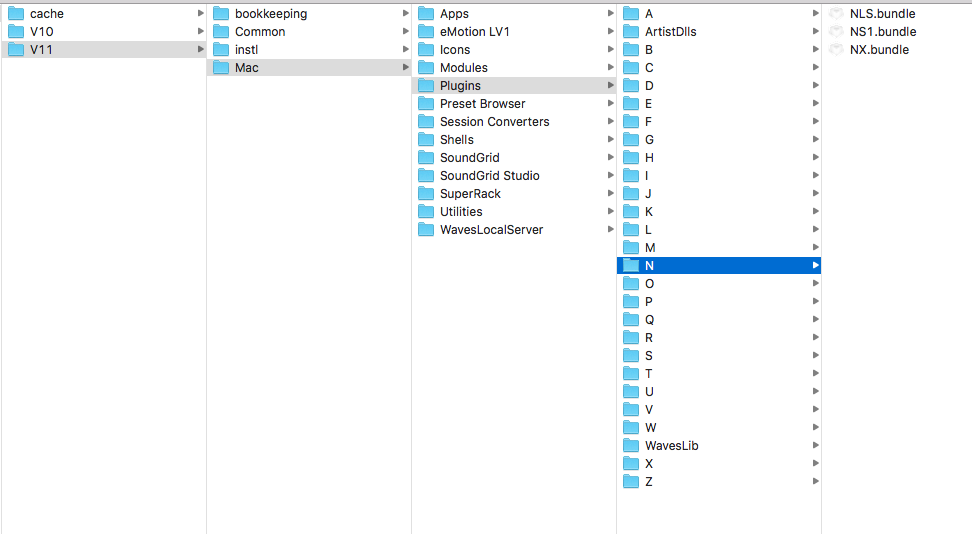Viewport: 972px width, 534px height.
Task: Click the Utilities folder icon
Action: [x=426, y=211]
